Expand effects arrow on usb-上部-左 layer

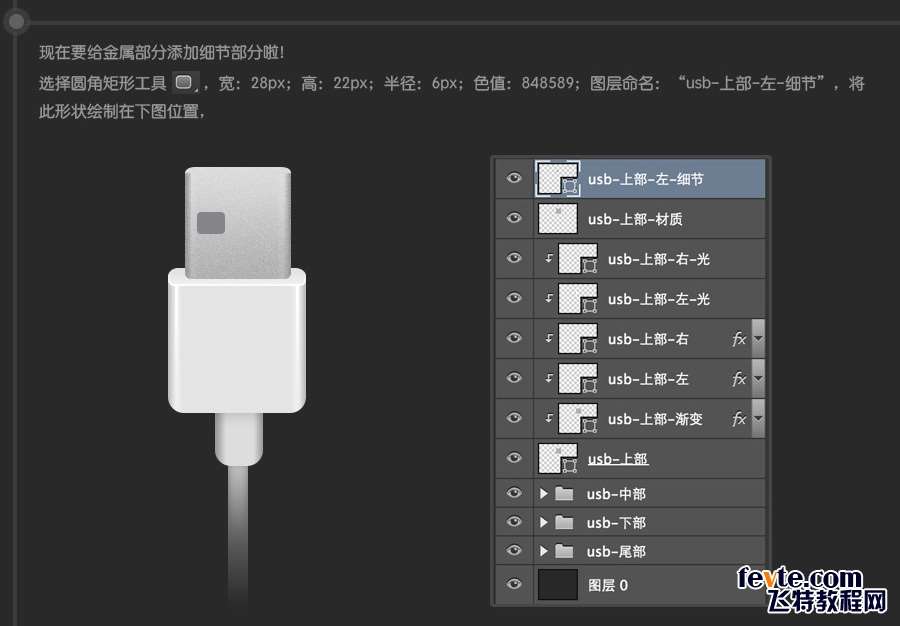coord(758,379)
